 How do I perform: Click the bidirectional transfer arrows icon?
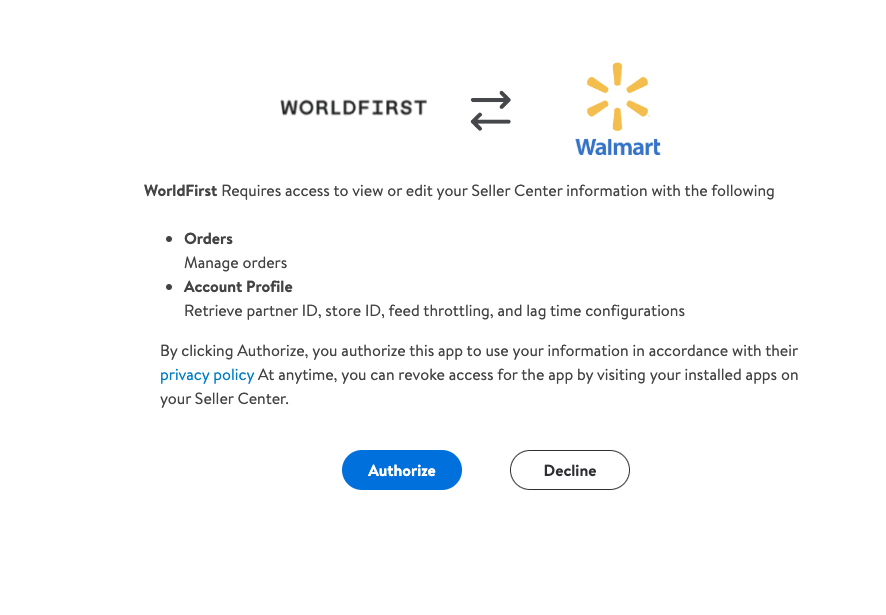[x=489, y=109]
